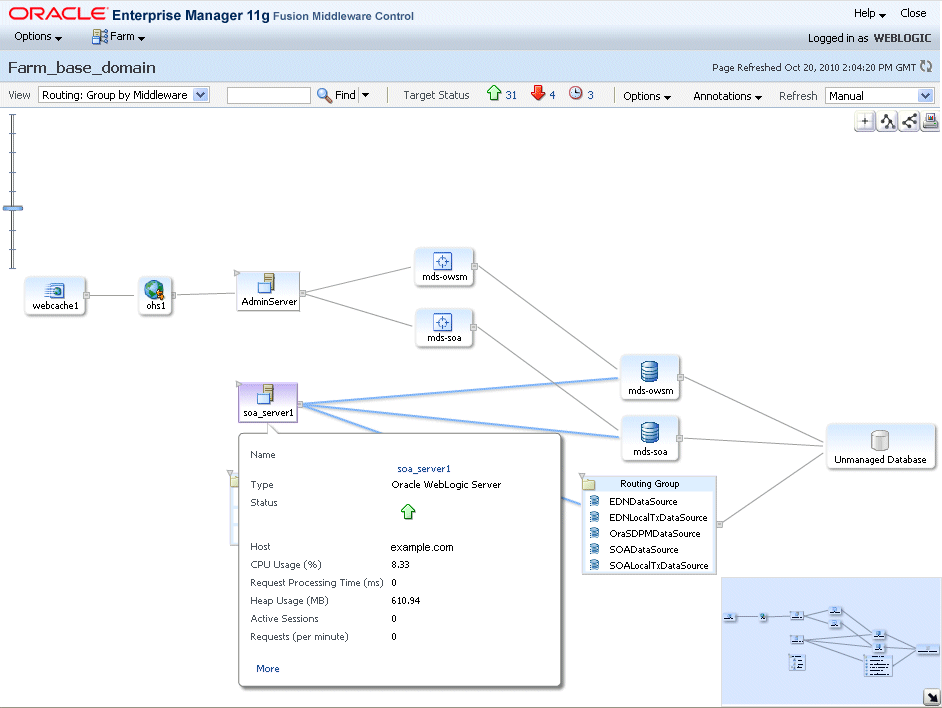The height and width of the screenshot is (708, 942).
Task: Open the top Options menu
Action: (38, 37)
